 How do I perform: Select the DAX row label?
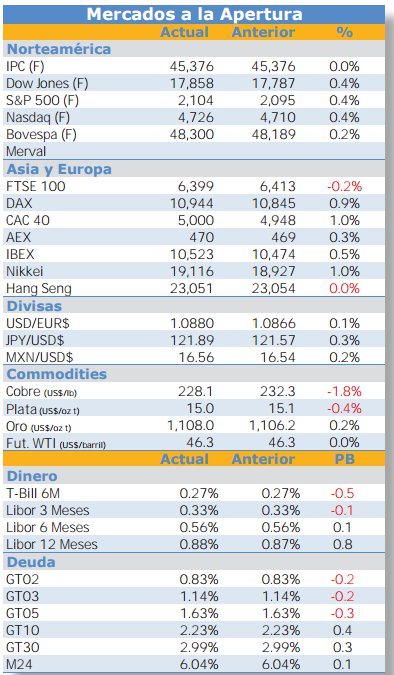[19, 203]
